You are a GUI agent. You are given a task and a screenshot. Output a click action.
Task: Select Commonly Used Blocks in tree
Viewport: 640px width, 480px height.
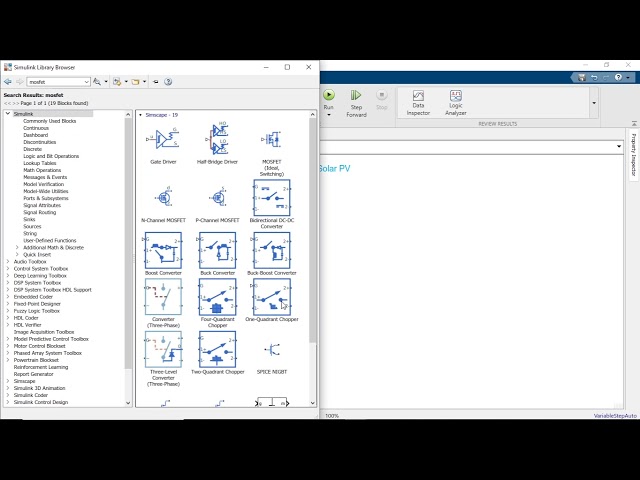point(49,121)
